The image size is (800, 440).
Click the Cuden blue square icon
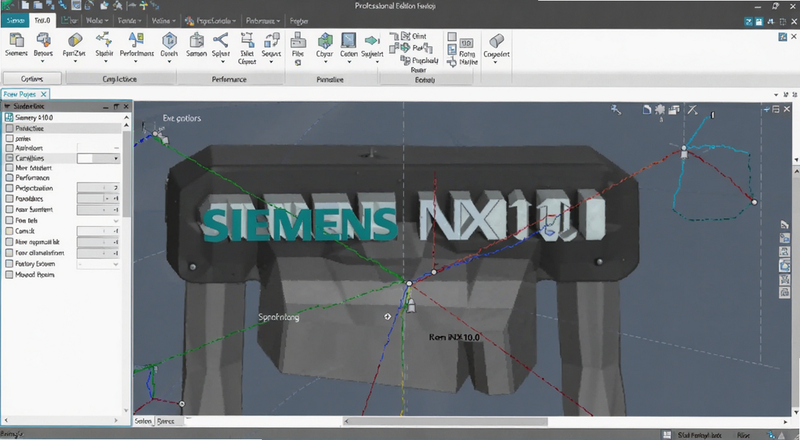[348, 40]
